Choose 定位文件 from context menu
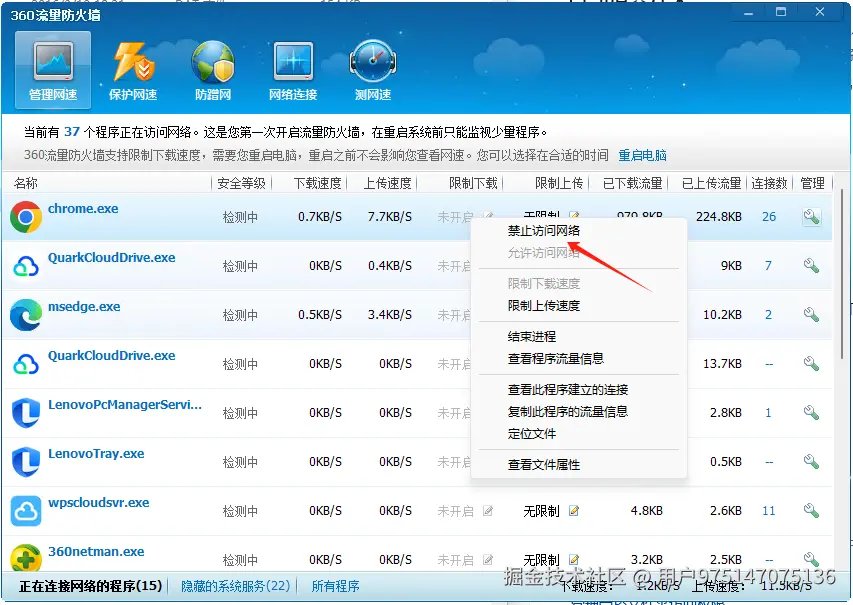Screen dimensions: 853x605 click(531, 434)
